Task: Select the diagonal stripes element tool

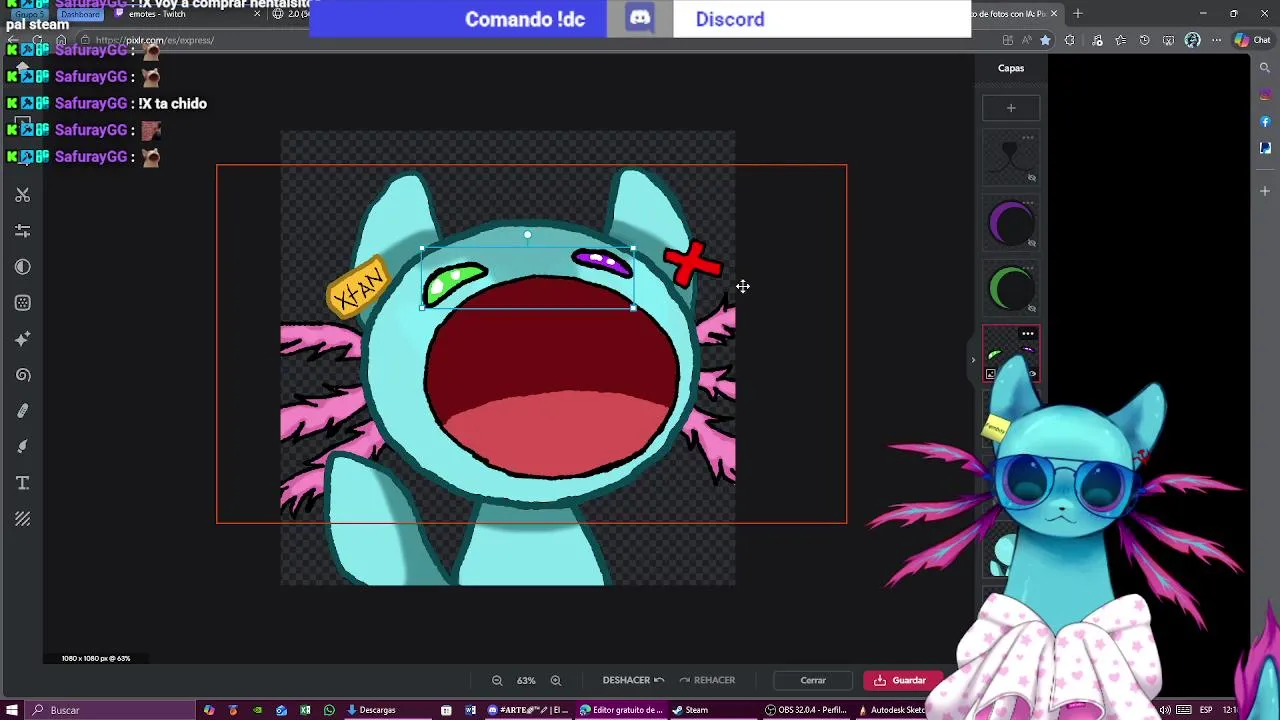Action: pyautogui.click(x=23, y=519)
